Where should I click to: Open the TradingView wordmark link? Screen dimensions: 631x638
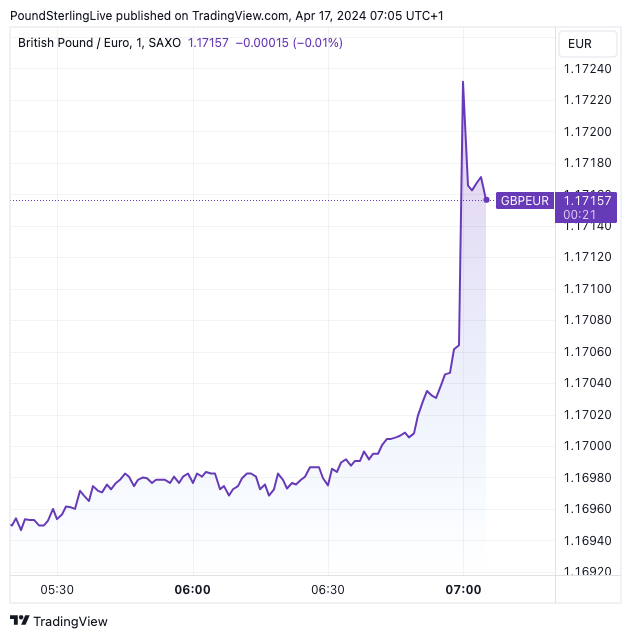(70, 621)
